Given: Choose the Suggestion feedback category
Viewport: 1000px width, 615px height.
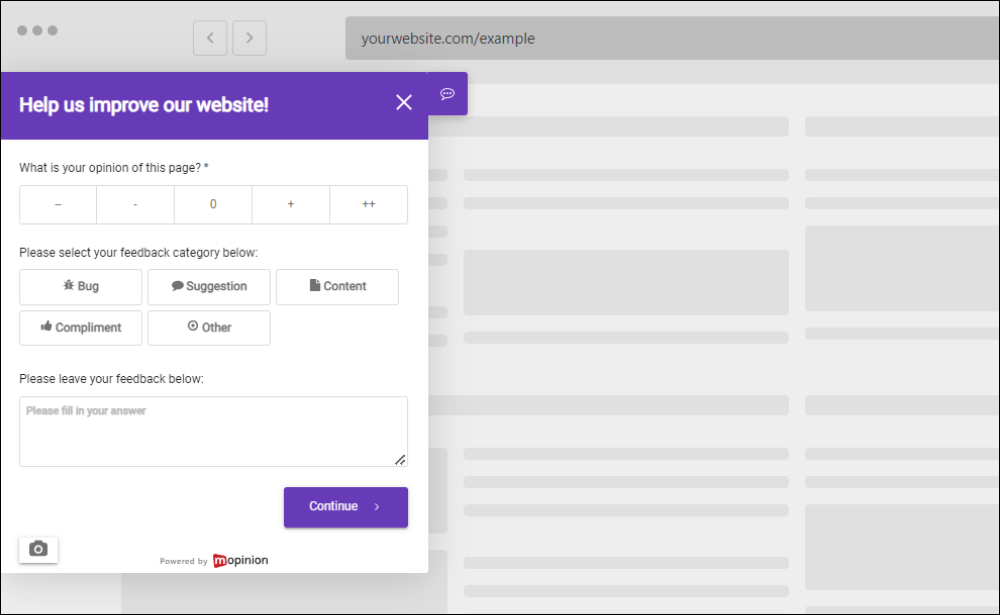Looking at the screenshot, I should (x=208, y=286).
